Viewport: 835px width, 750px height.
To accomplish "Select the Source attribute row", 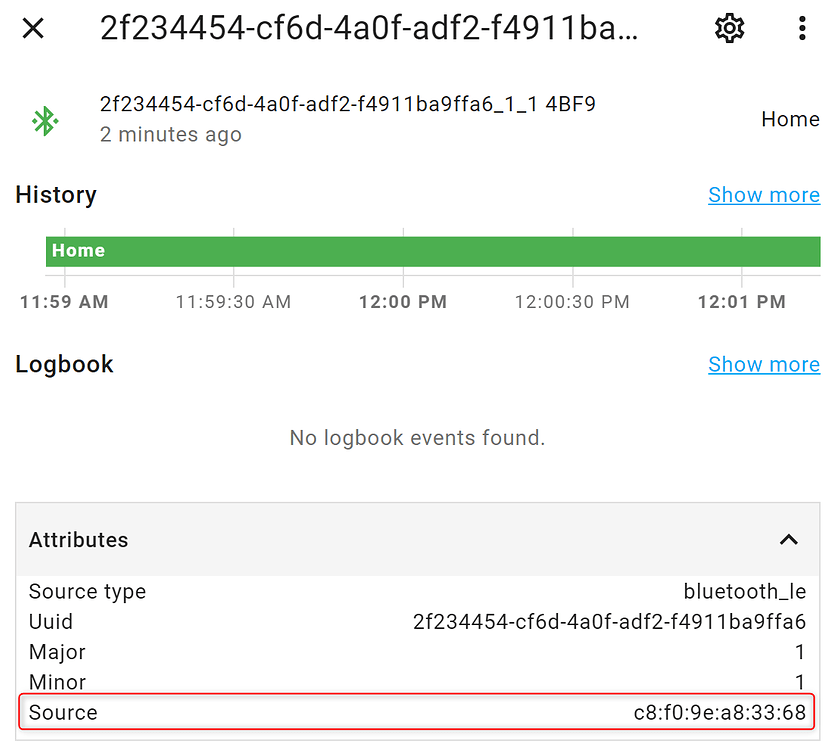I will (417, 712).
